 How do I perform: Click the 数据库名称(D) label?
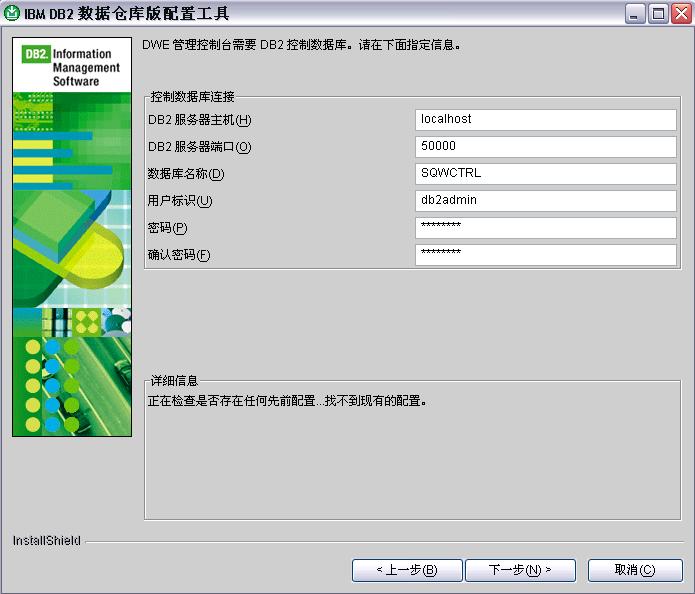coord(186,174)
